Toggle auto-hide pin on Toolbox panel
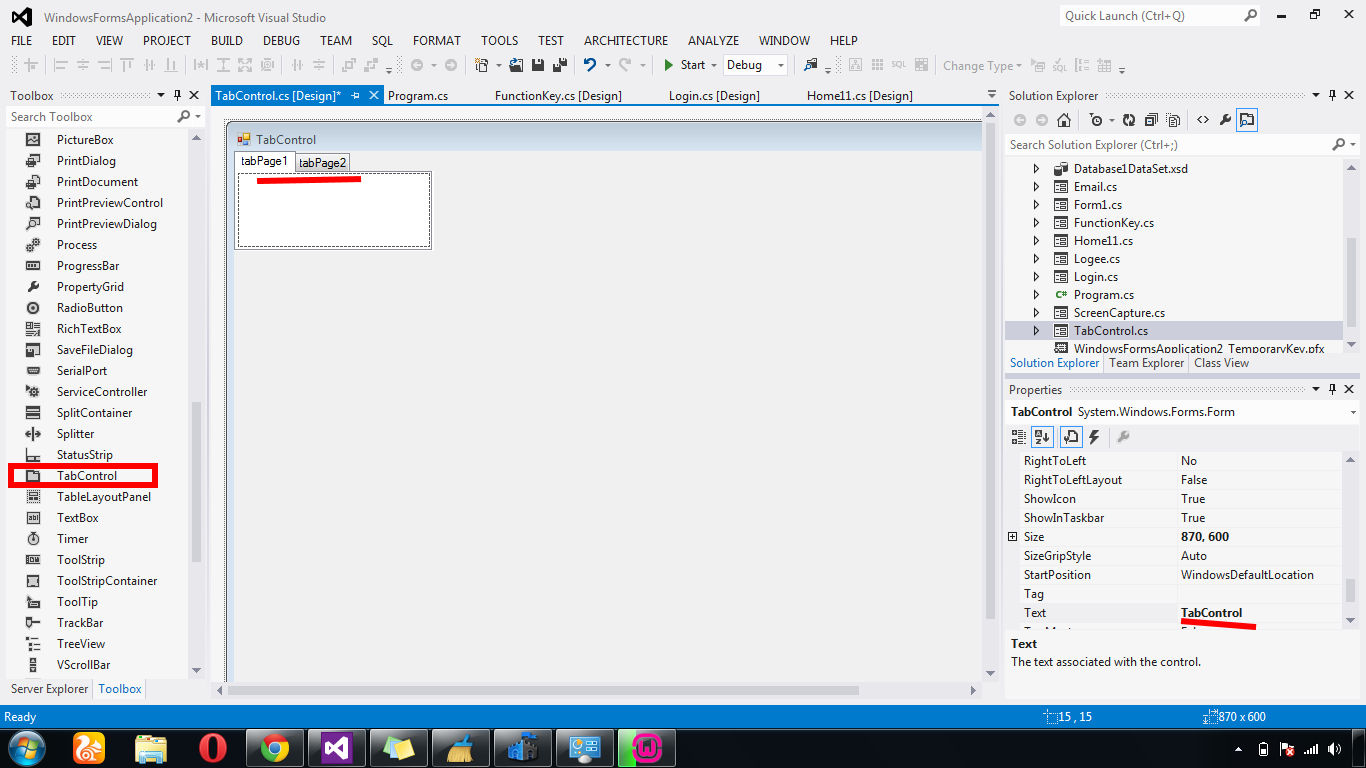This screenshot has height=768, width=1366. pyautogui.click(x=178, y=96)
